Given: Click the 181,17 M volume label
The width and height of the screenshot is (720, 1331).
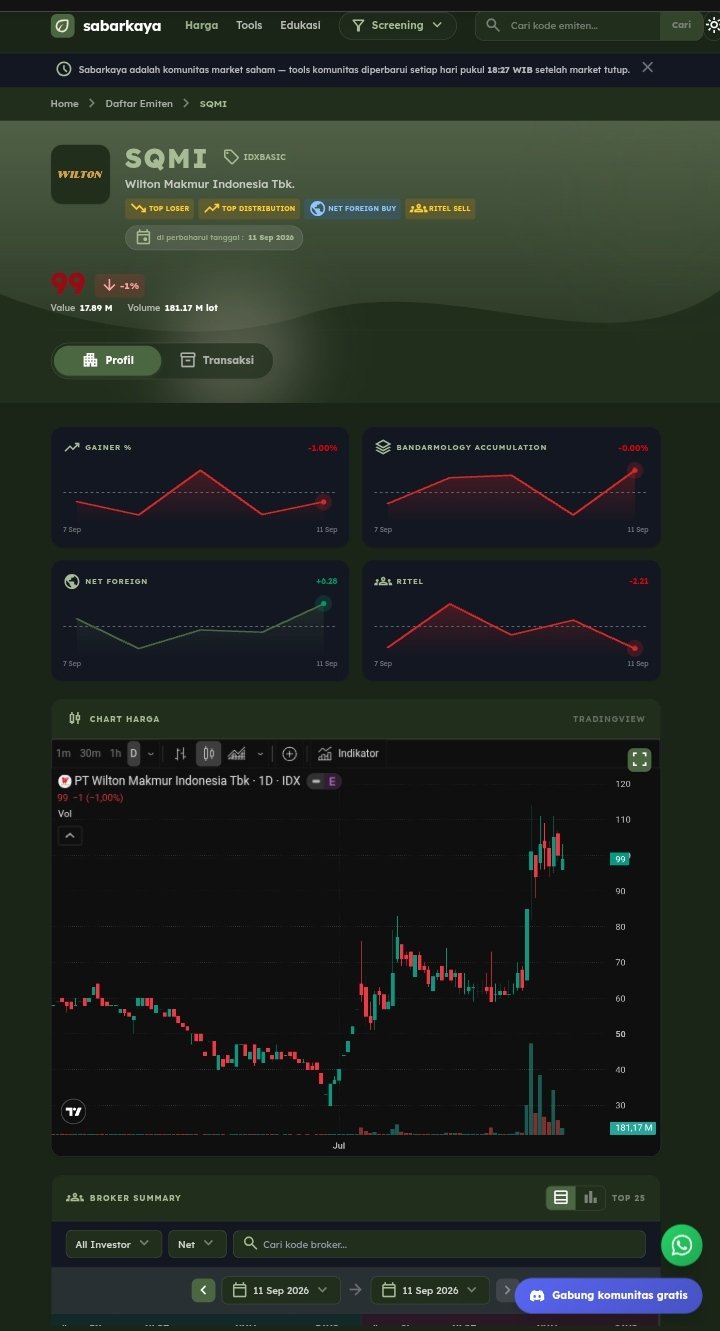Looking at the screenshot, I should point(633,1128).
